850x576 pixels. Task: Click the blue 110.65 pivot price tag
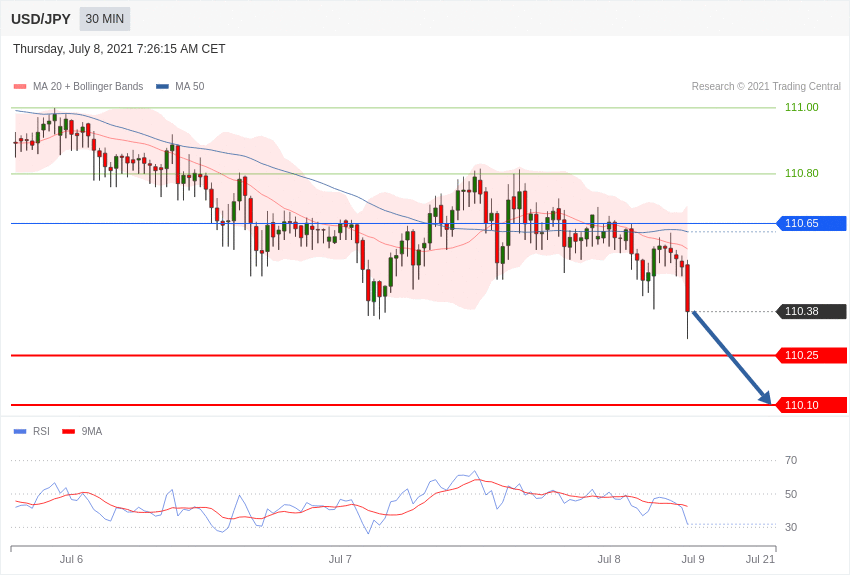(x=812, y=223)
